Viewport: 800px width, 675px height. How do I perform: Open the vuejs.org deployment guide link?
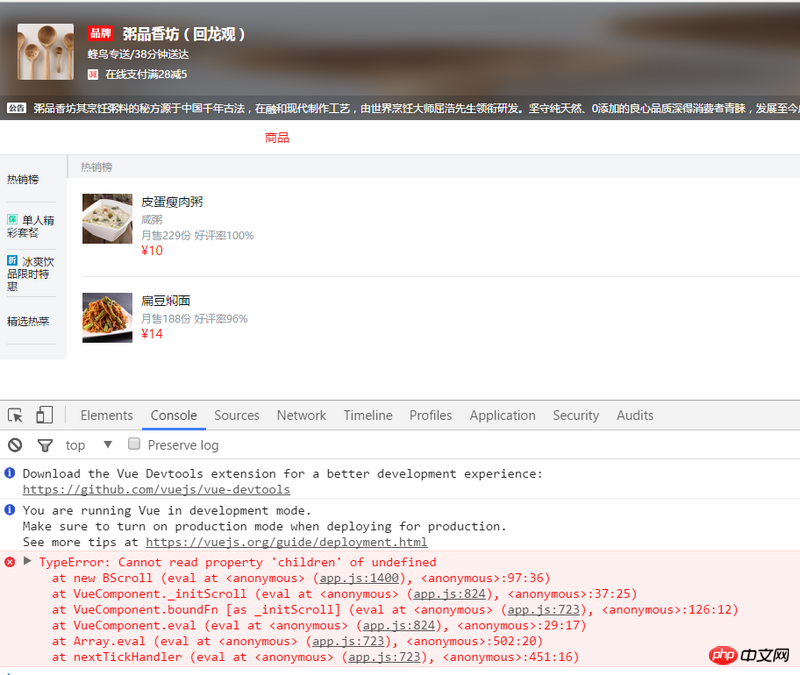[286, 542]
